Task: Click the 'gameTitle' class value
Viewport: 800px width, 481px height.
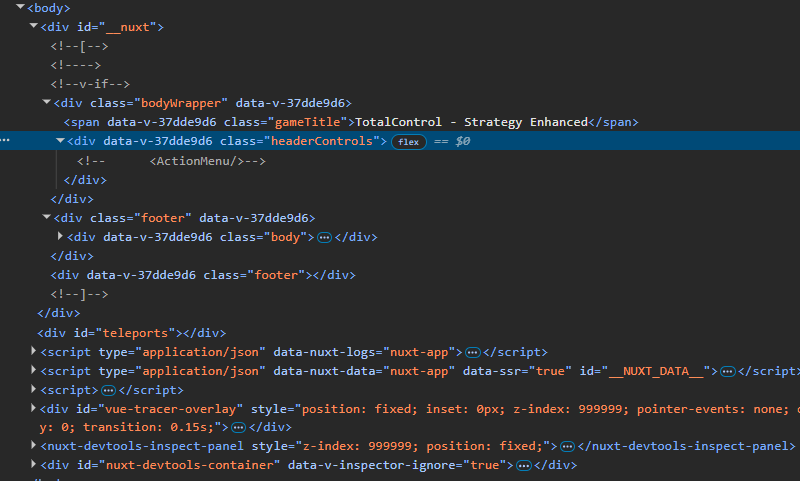Action: tap(308, 122)
